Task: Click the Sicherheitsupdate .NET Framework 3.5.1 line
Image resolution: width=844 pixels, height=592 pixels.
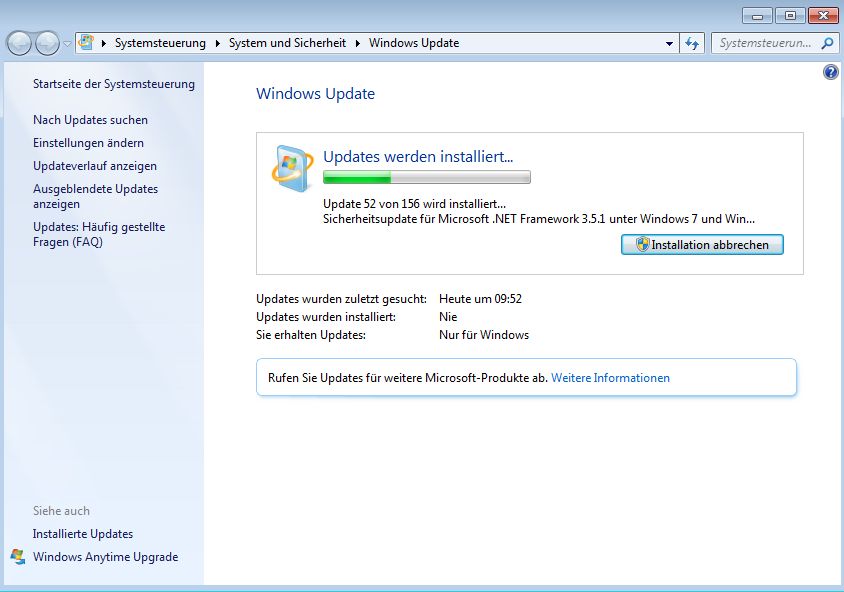Action: 539,219
